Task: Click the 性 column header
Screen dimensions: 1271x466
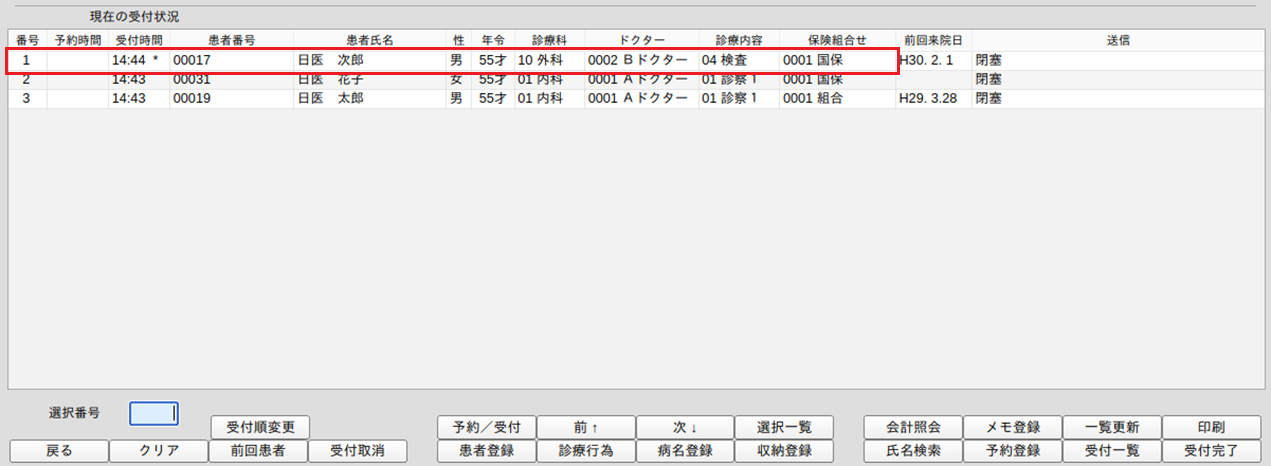Action: [459, 40]
